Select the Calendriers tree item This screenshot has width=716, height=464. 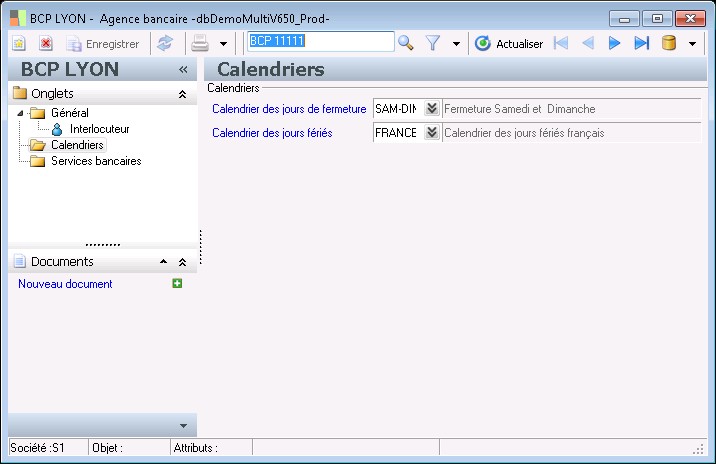coord(77,145)
